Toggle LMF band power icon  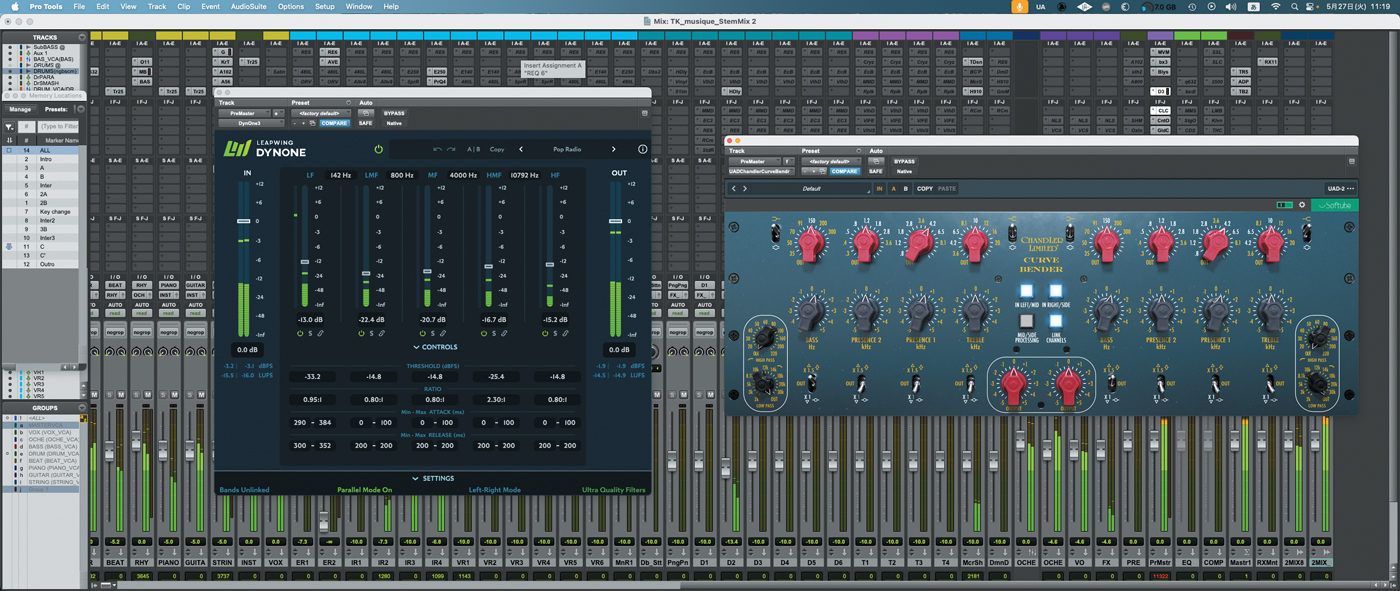pyautogui.click(x=362, y=333)
